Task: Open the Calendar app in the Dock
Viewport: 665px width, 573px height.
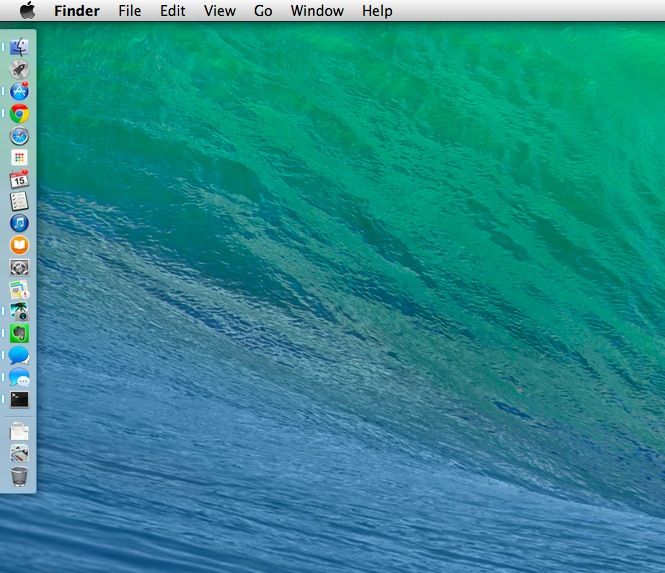Action: click(x=19, y=180)
